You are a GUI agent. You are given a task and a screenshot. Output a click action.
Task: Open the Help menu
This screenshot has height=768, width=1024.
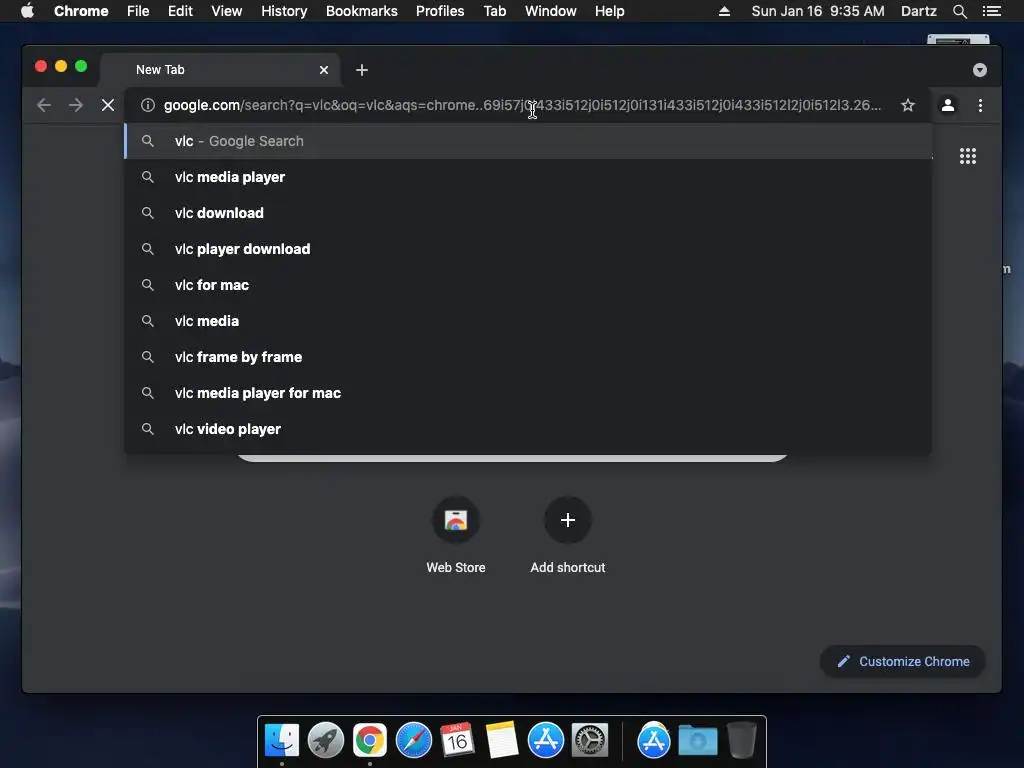[609, 11]
